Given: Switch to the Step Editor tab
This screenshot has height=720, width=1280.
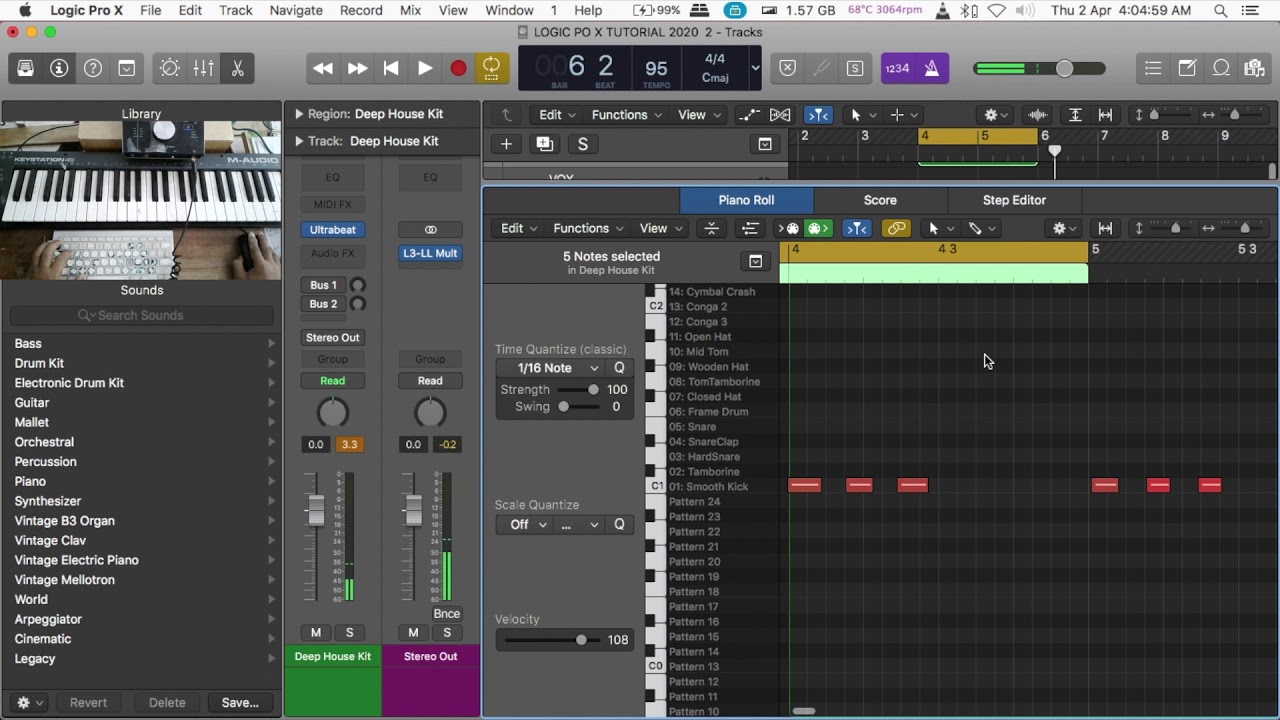Looking at the screenshot, I should pyautogui.click(x=1014, y=200).
